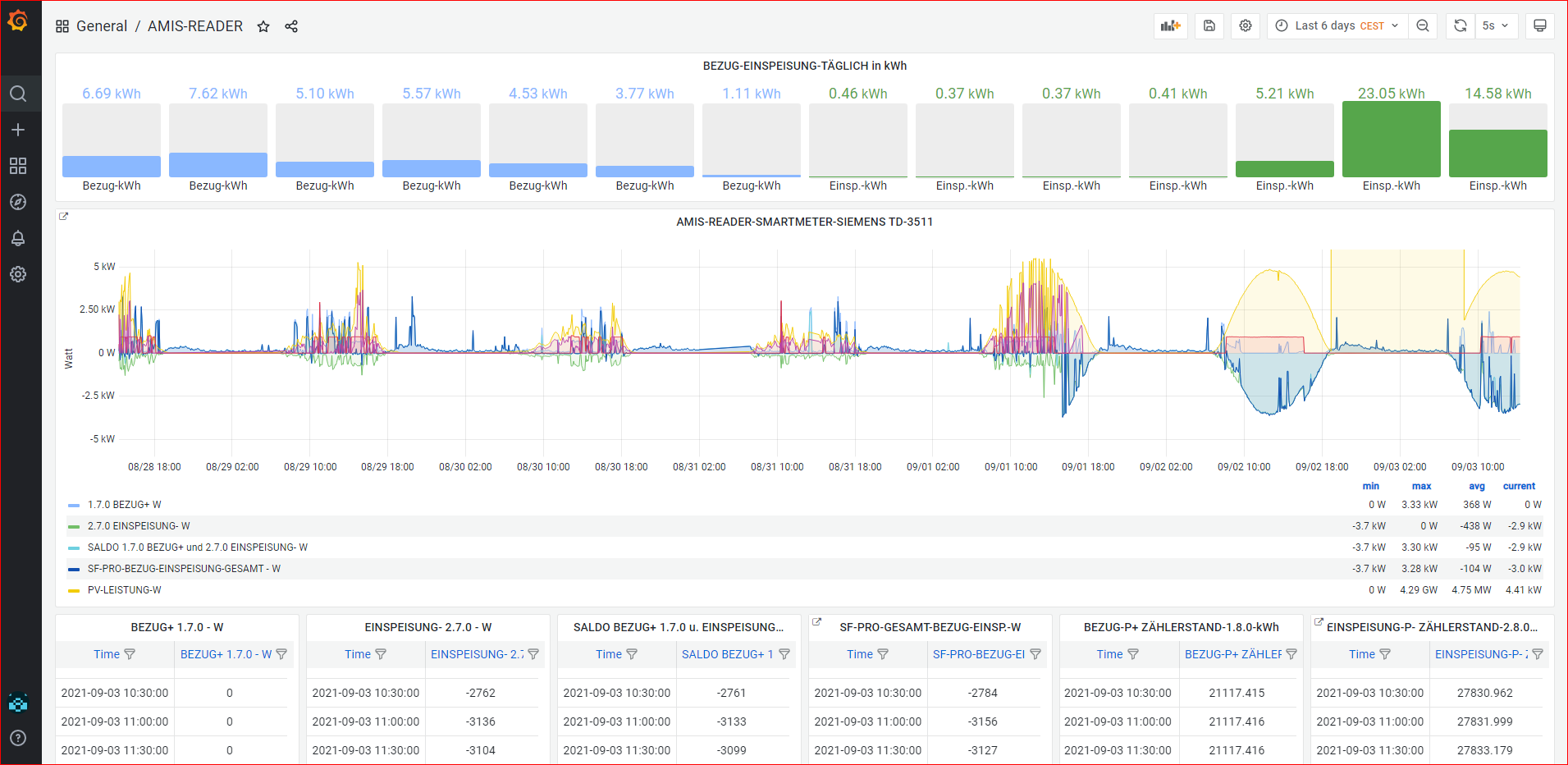The width and height of the screenshot is (1568, 765).
Task: Toggle the 2.7.0 EINSPEISUNG- W legend series
Action: pos(139,526)
